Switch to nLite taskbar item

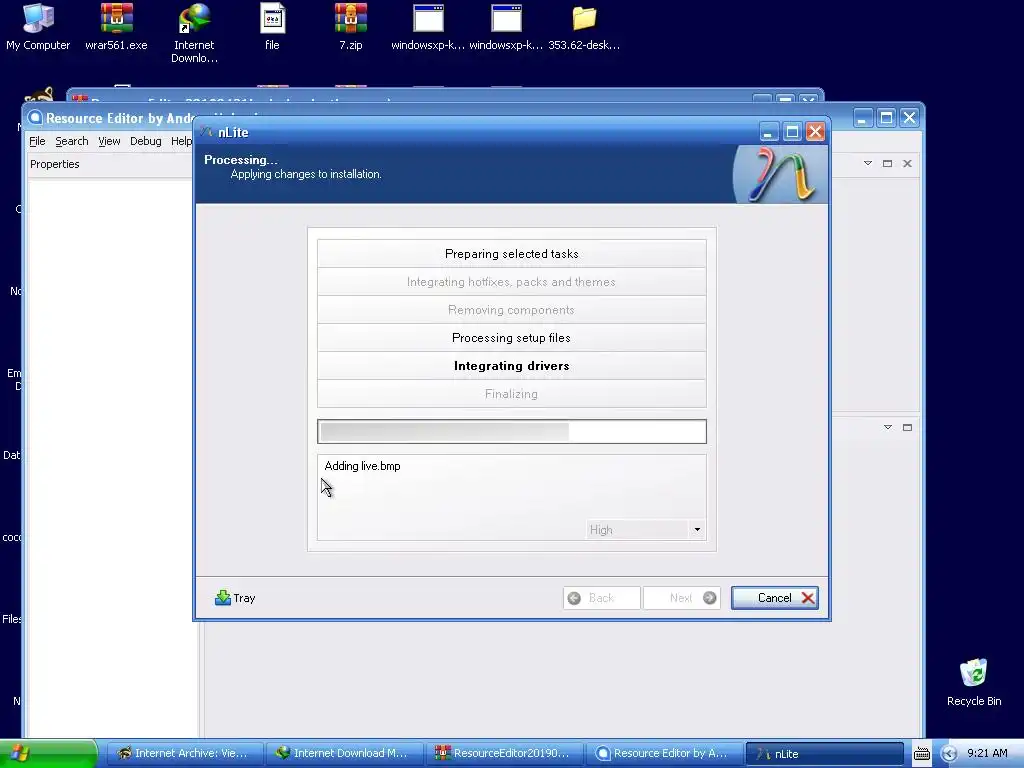(824, 754)
